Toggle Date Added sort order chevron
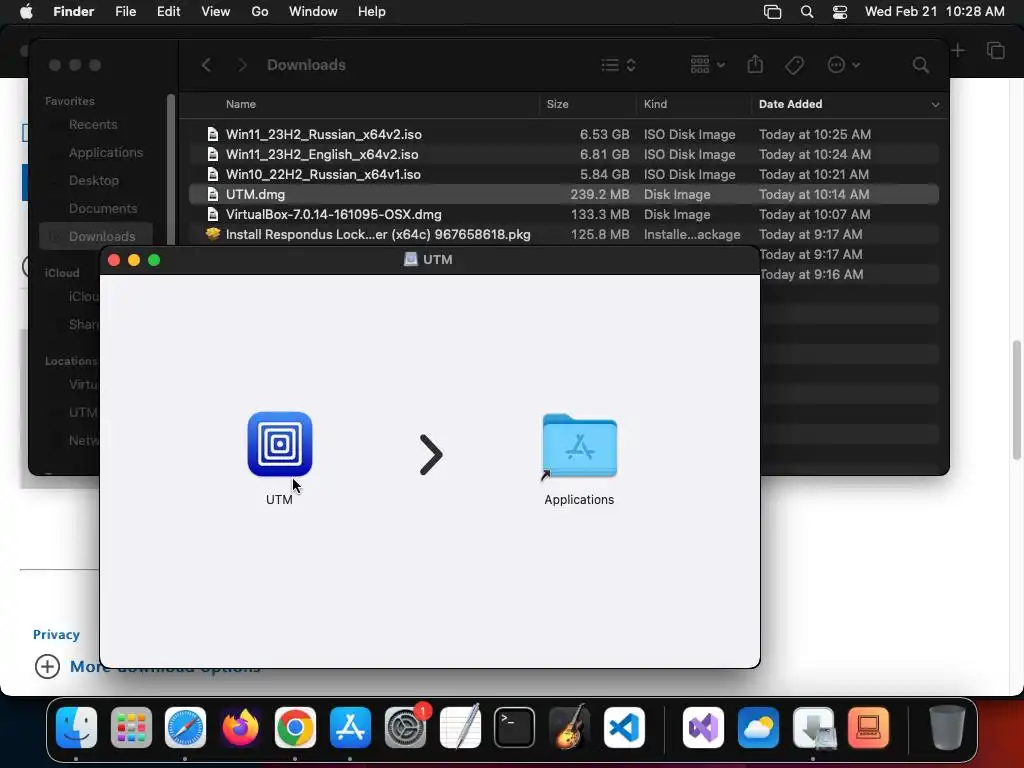 point(935,104)
